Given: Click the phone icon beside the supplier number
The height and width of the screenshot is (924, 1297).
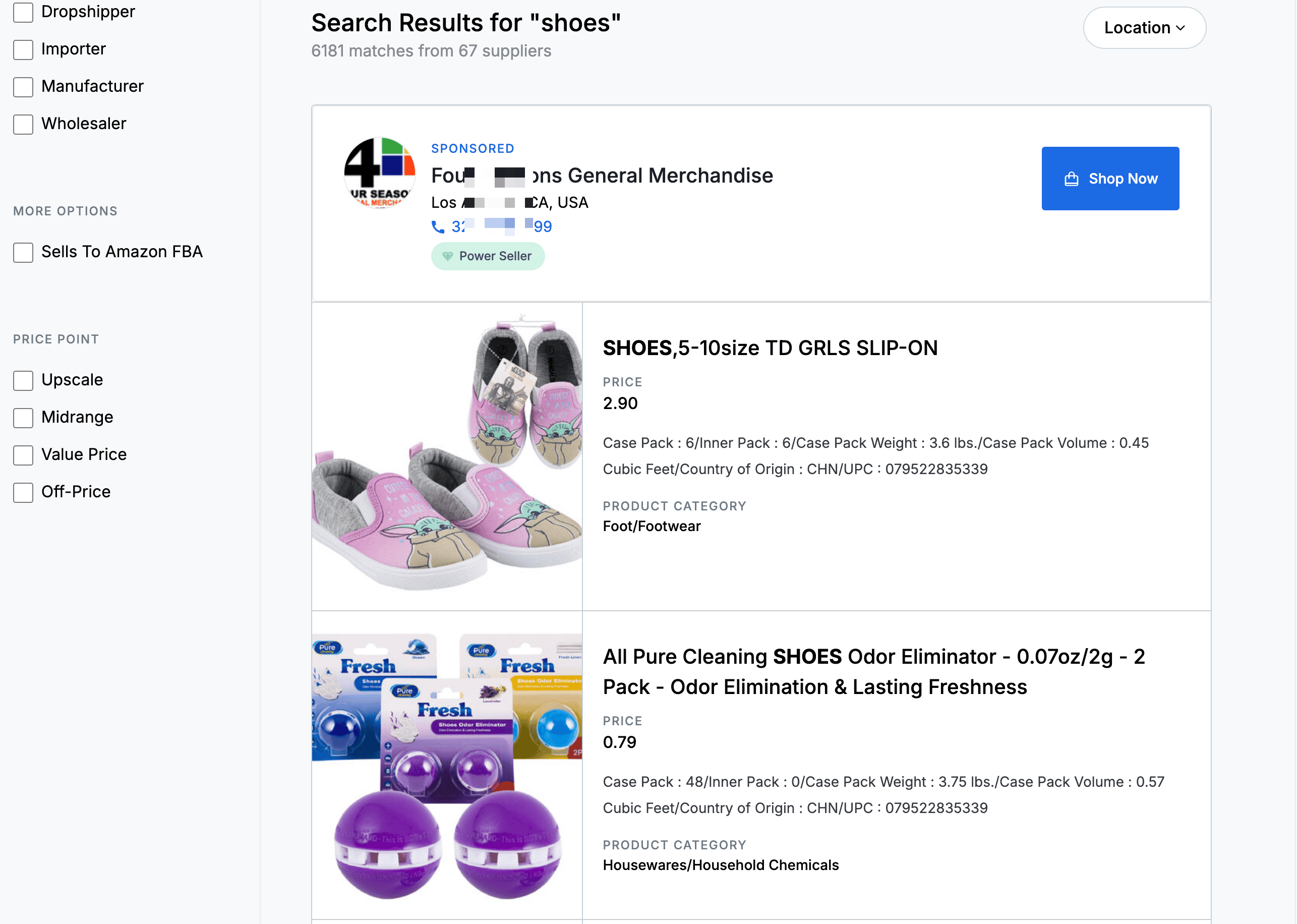Looking at the screenshot, I should click(437, 227).
